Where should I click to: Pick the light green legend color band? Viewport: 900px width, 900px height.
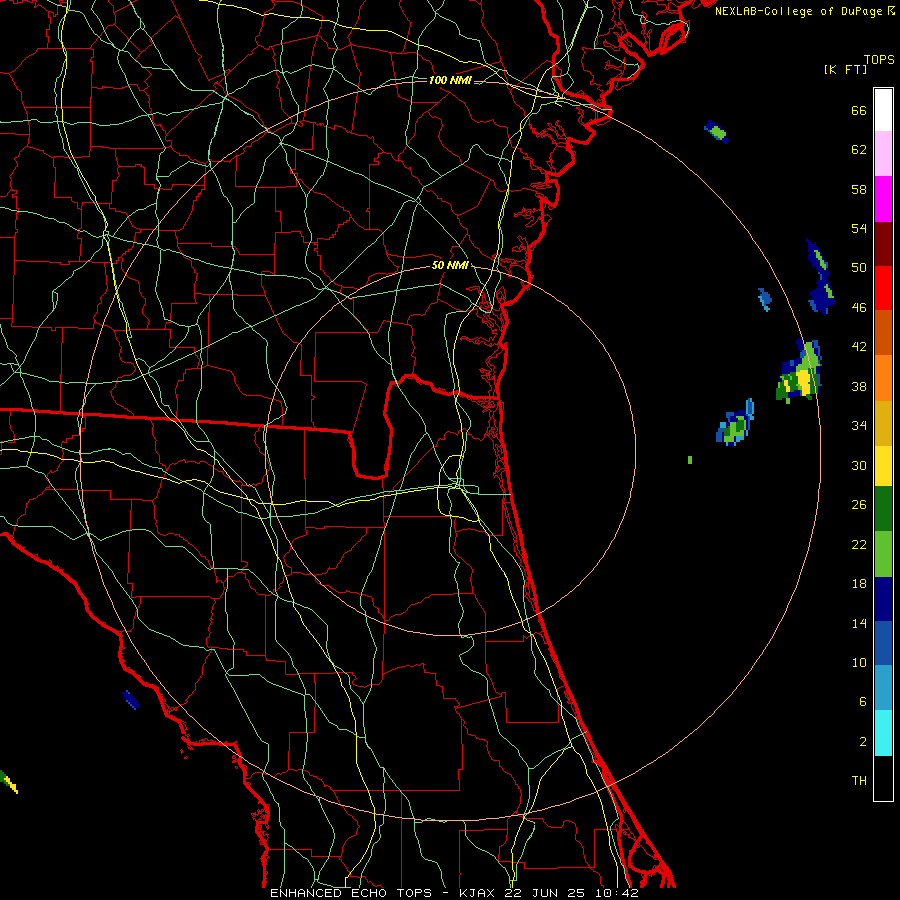[x=883, y=554]
